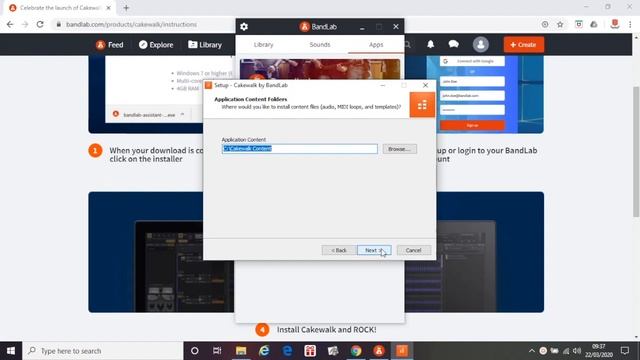The width and height of the screenshot is (640, 360).
Task: Click the browser back arrow
Action: click(10, 24)
